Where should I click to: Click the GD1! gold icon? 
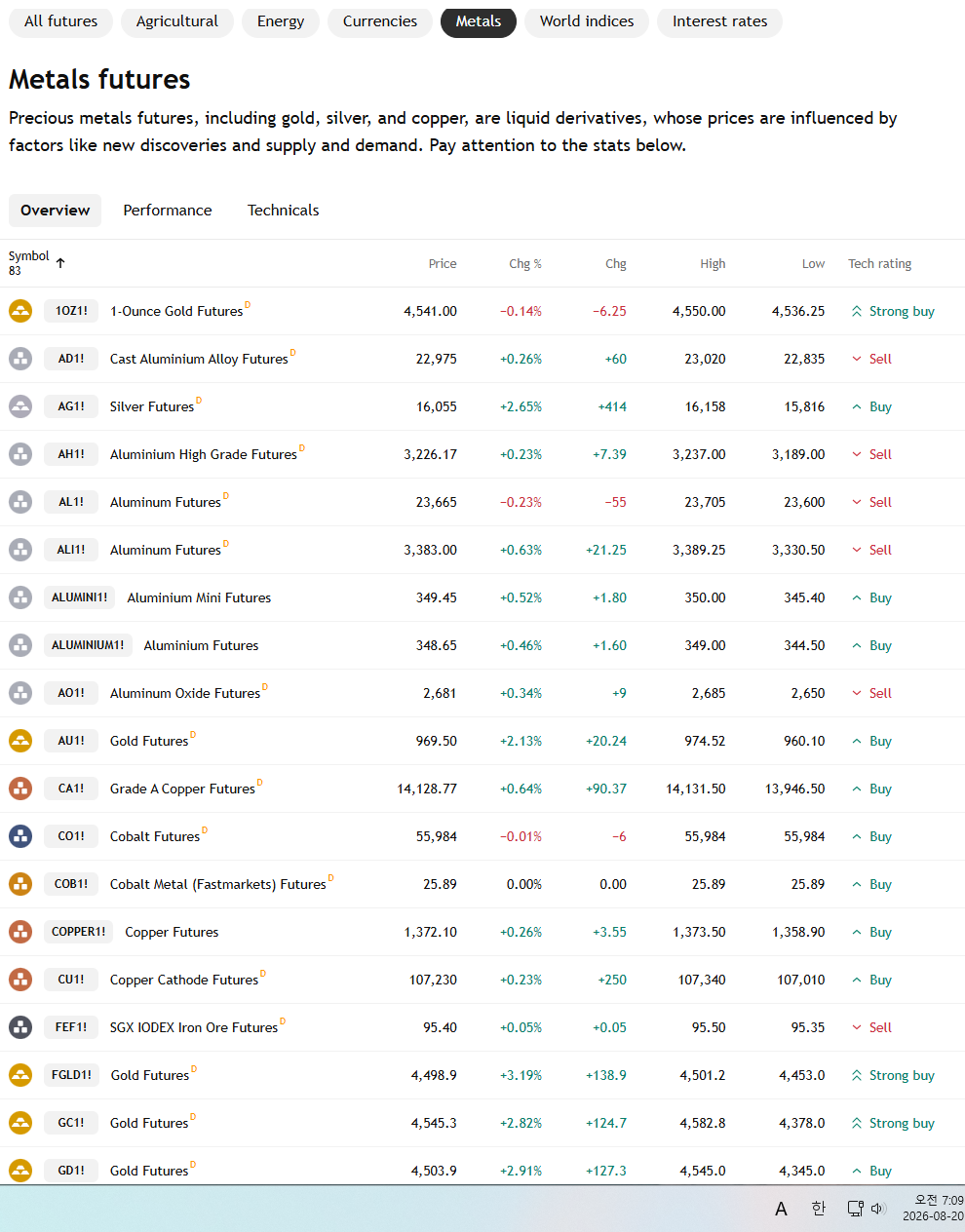(20, 1171)
